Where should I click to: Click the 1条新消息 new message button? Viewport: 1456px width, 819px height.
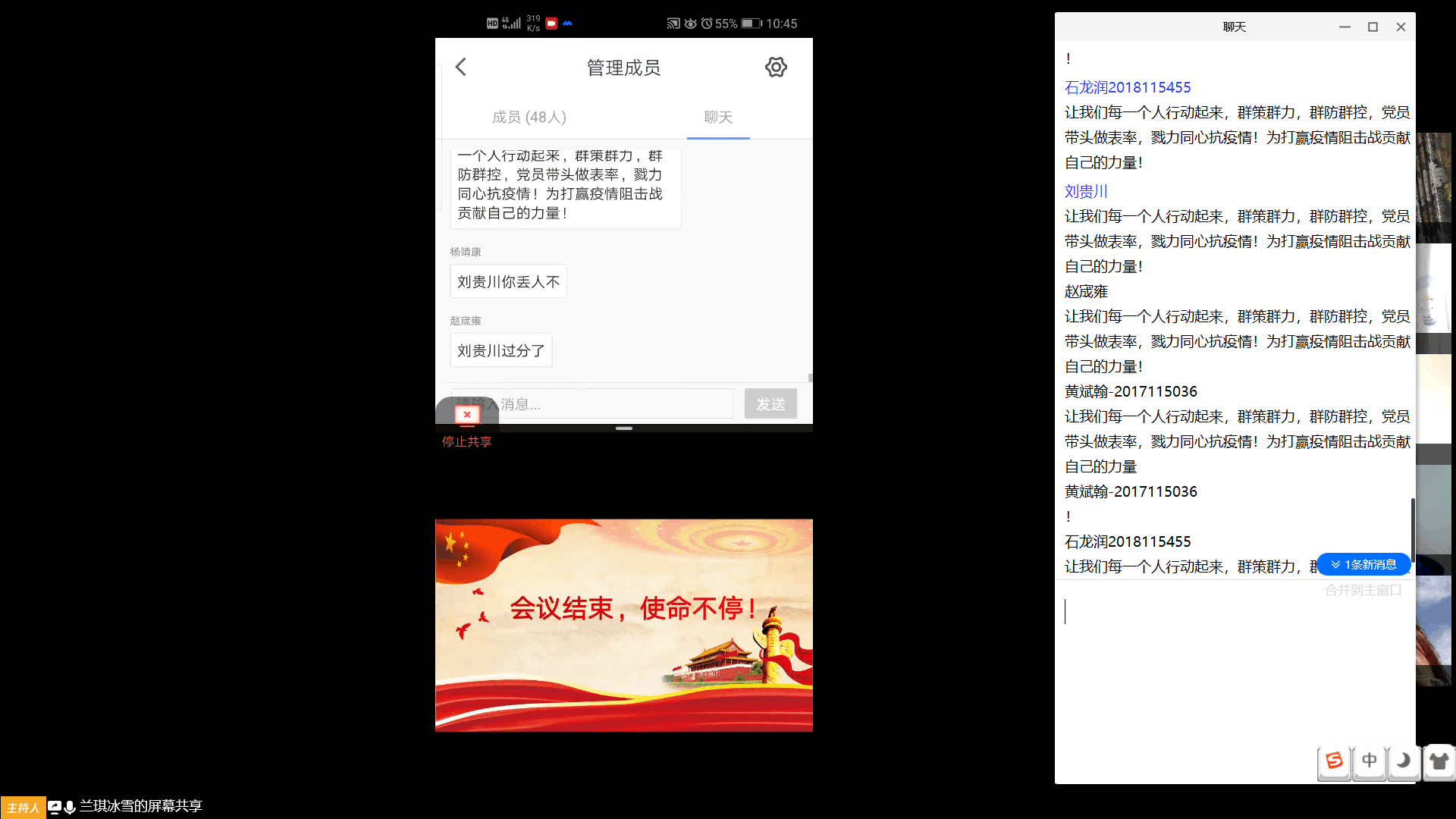coord(1363,564)
